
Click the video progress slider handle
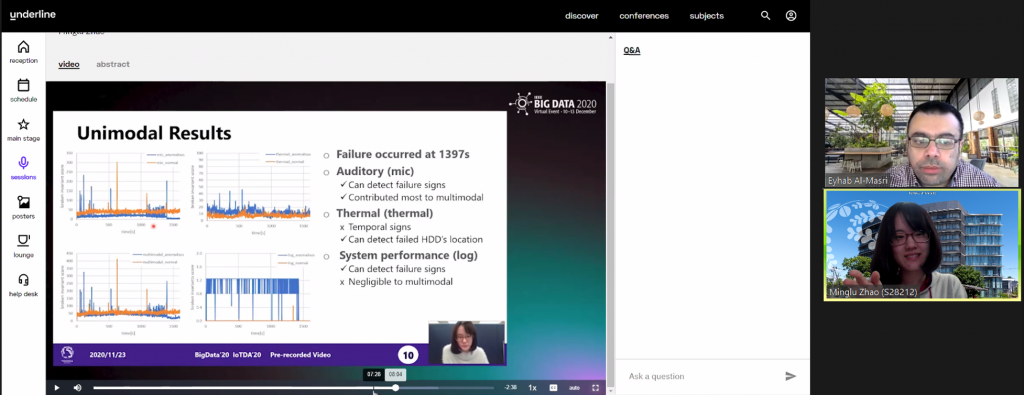click(x=396, y=388)
